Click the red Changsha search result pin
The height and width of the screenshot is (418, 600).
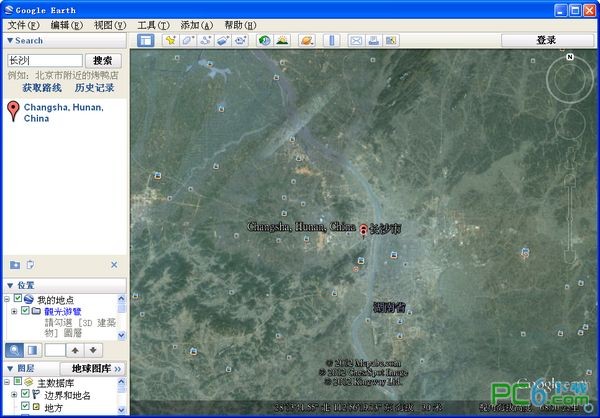pyautogui.click(x=13, y=111)
